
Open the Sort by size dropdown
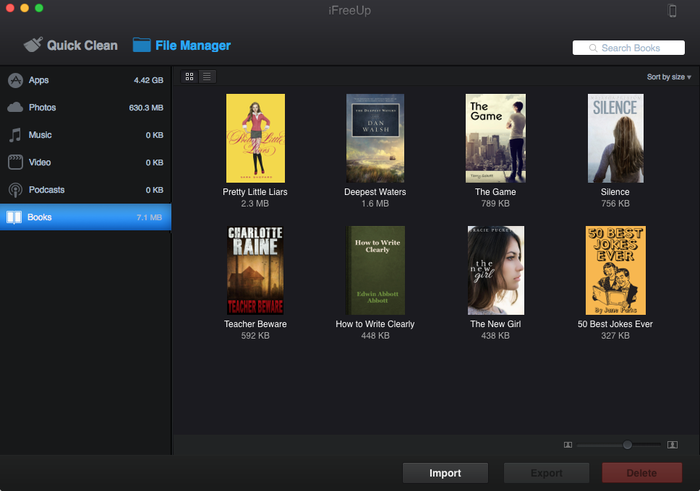point(669,77)
